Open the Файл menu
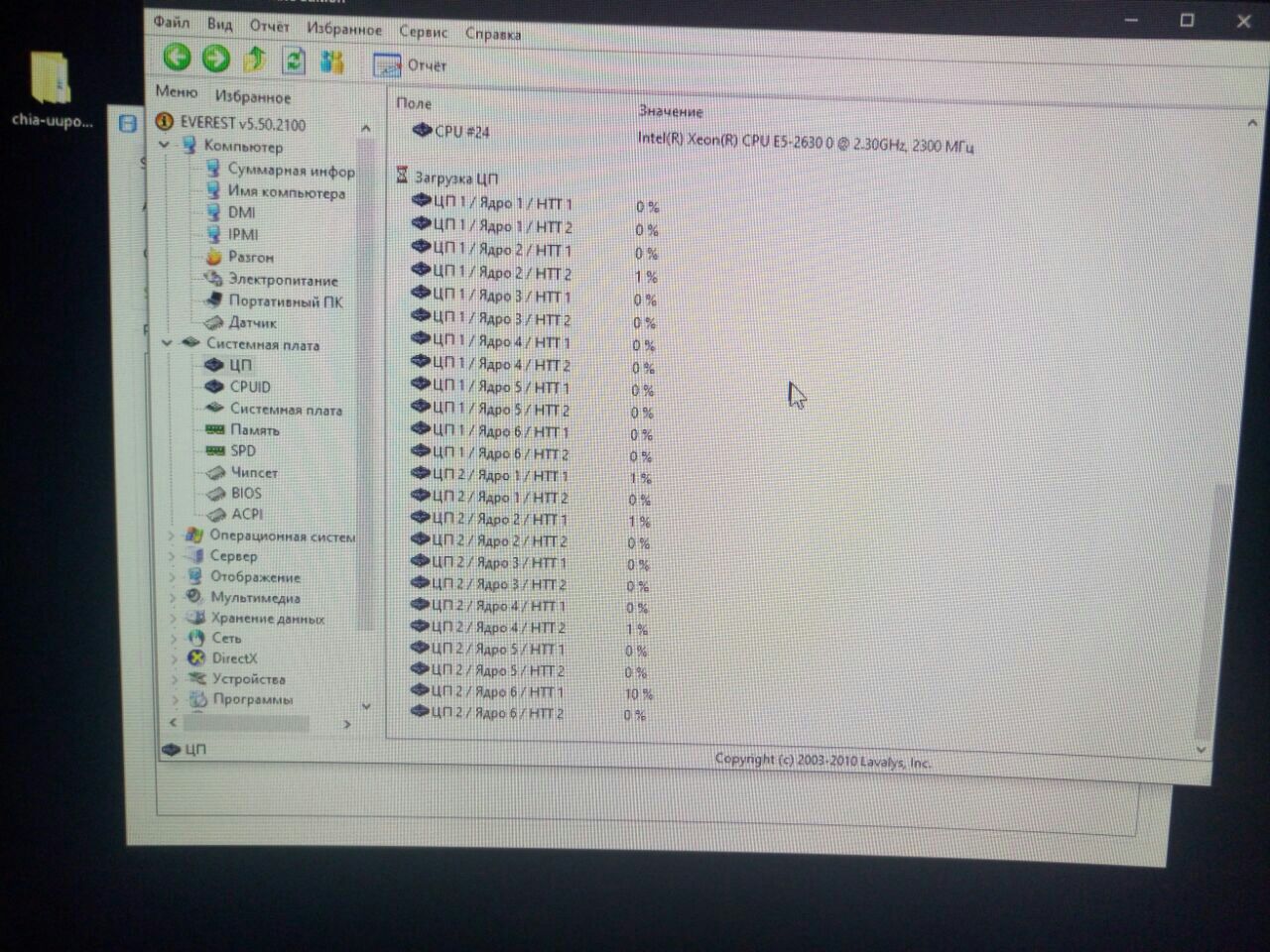Screen dimensions: 1270x952 pos(172,22)
